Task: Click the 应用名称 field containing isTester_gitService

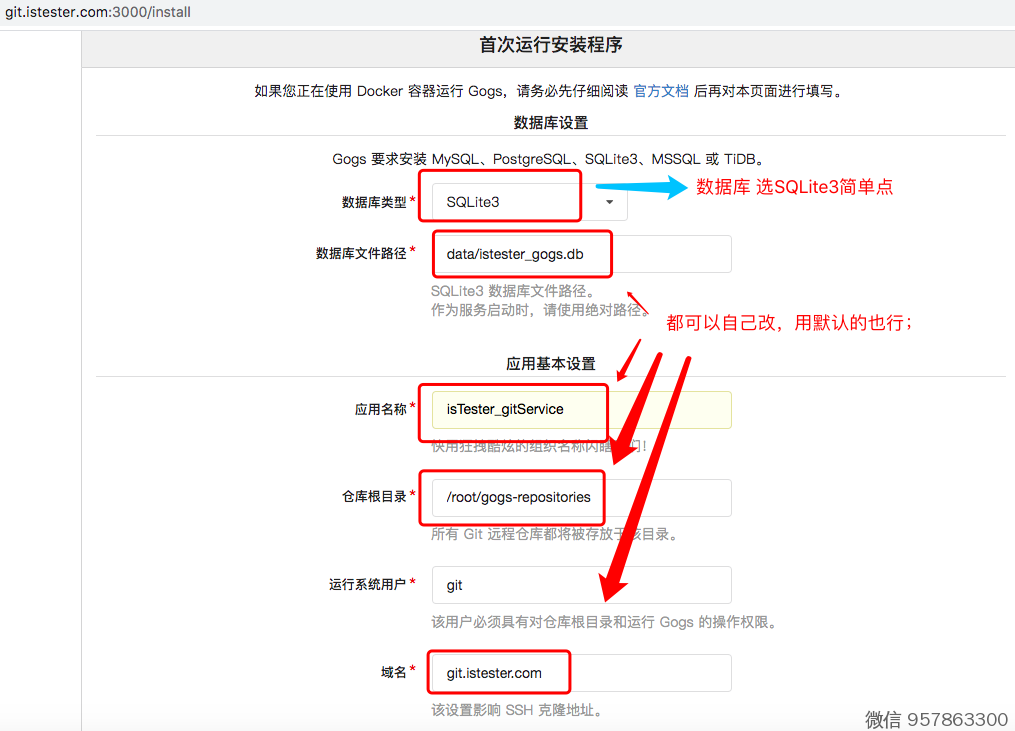Action: pos(580,409)
